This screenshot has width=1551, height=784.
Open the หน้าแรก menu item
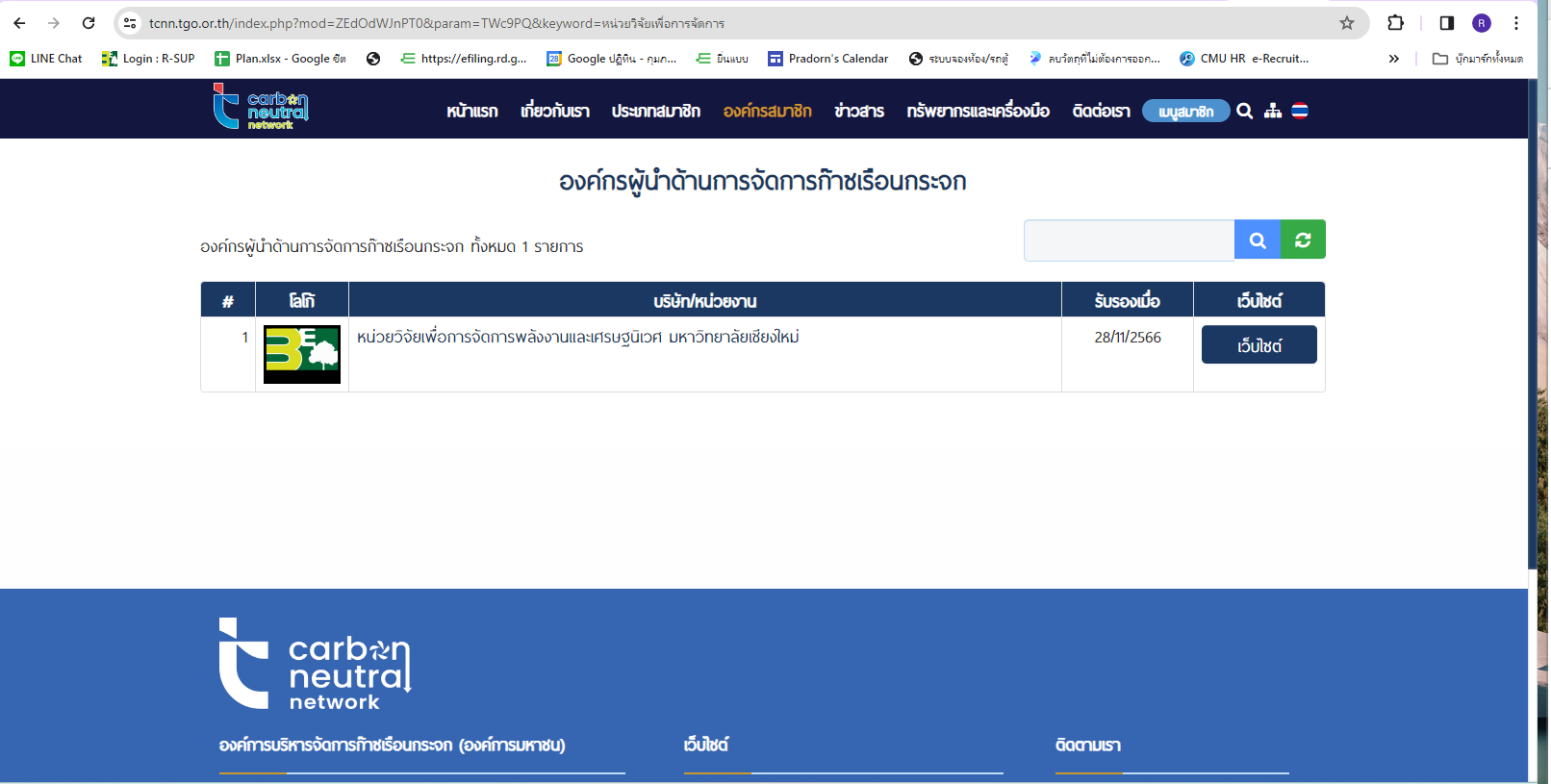point(471,112)
